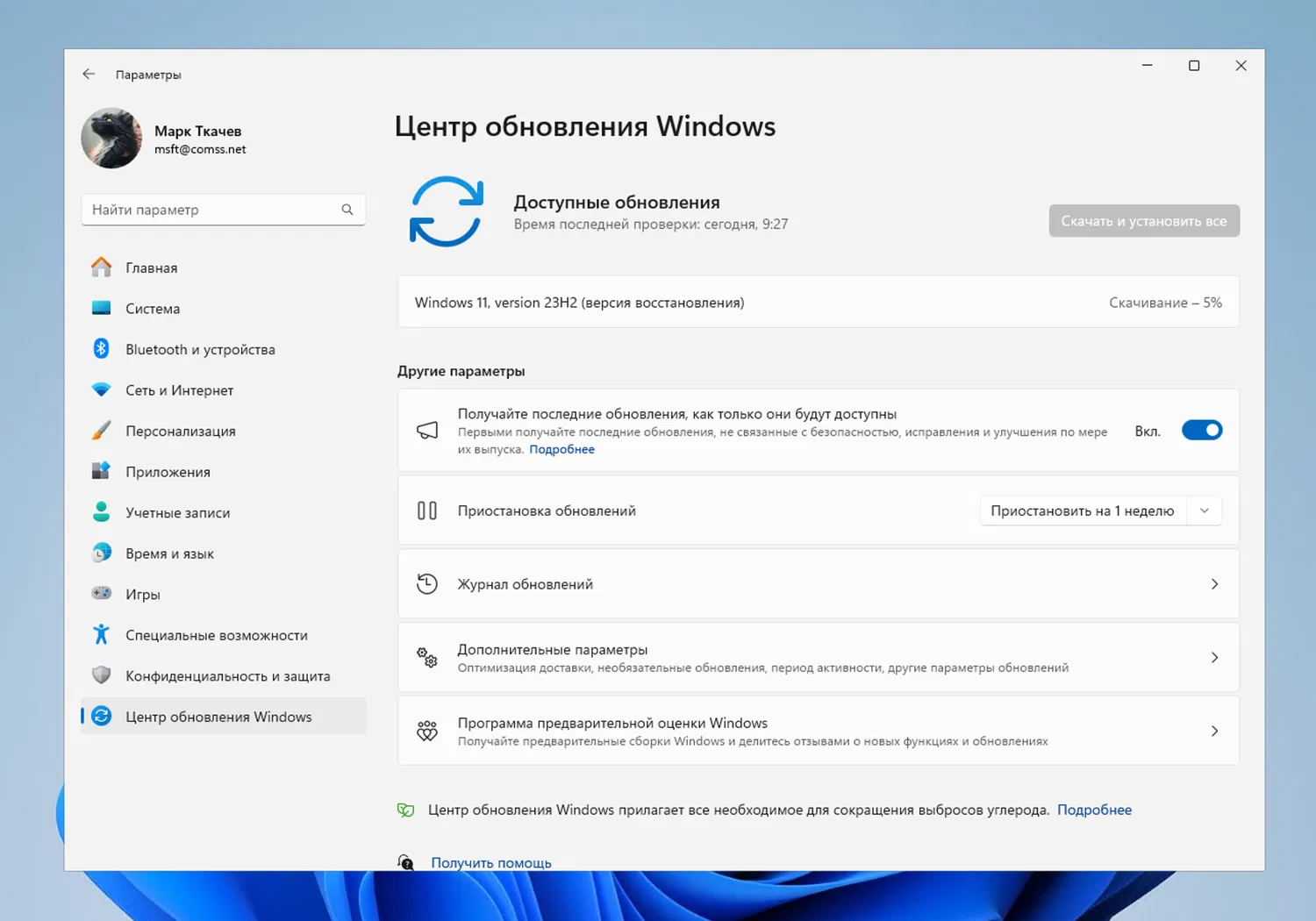This screenshot has width=1316, height=921.
Task: Click the large blue update sync icon
Action: 447,211
